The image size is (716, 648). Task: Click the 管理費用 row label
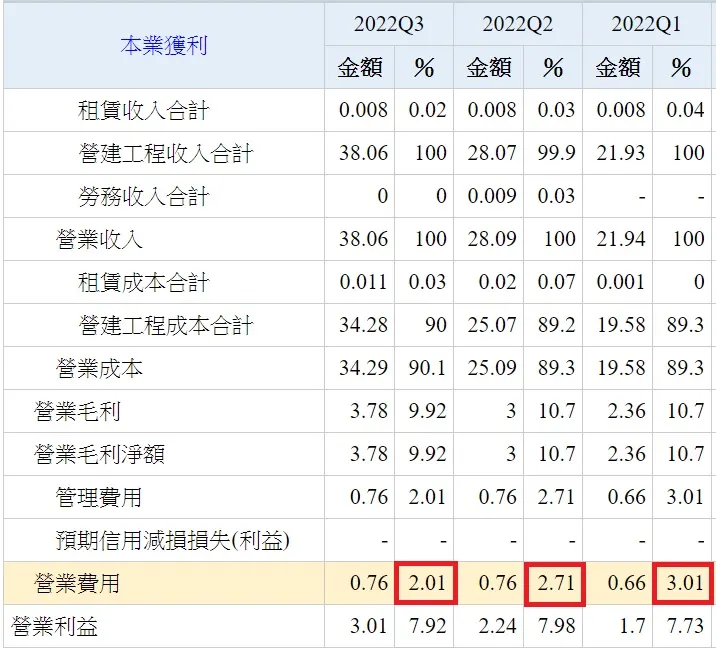99,497
